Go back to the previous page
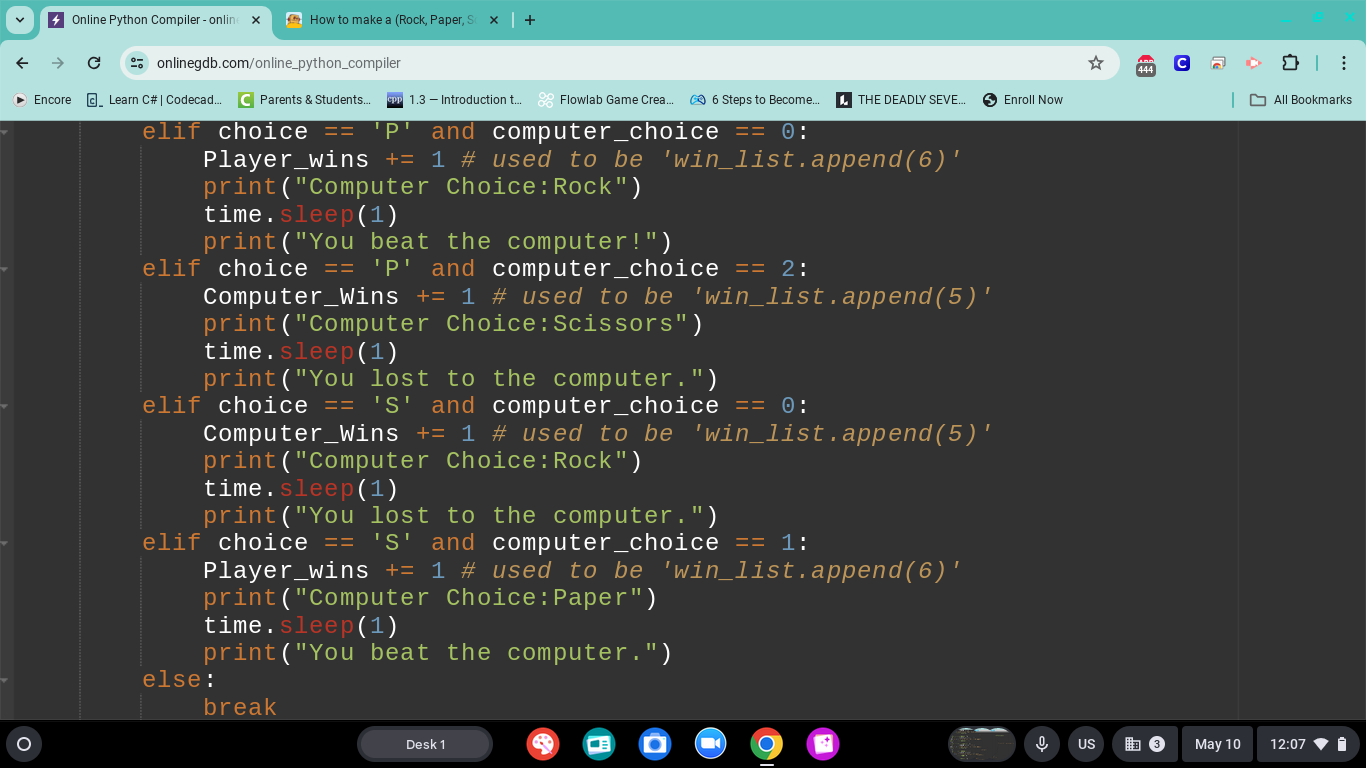The height and width of the screenshot is (768, 1366). click(x=23, y=63)
